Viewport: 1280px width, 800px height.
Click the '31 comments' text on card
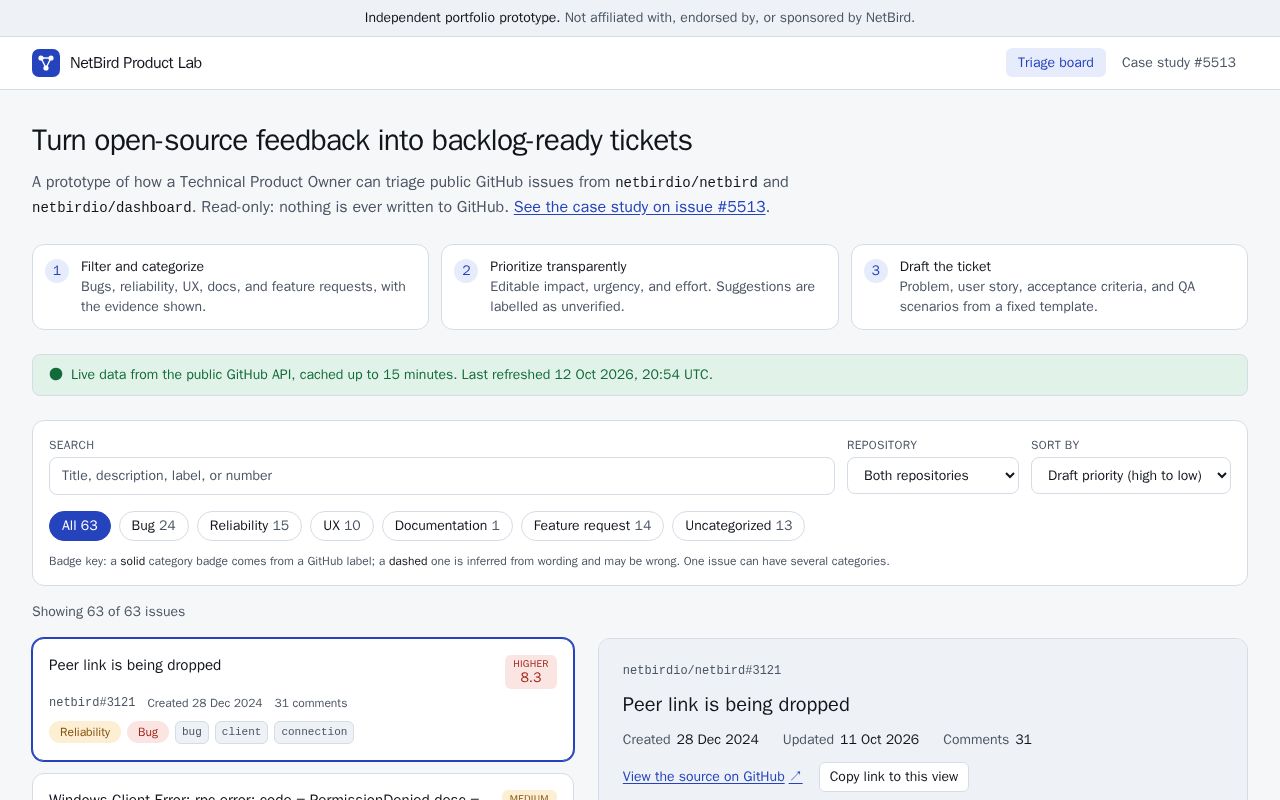tap(311, 703)
